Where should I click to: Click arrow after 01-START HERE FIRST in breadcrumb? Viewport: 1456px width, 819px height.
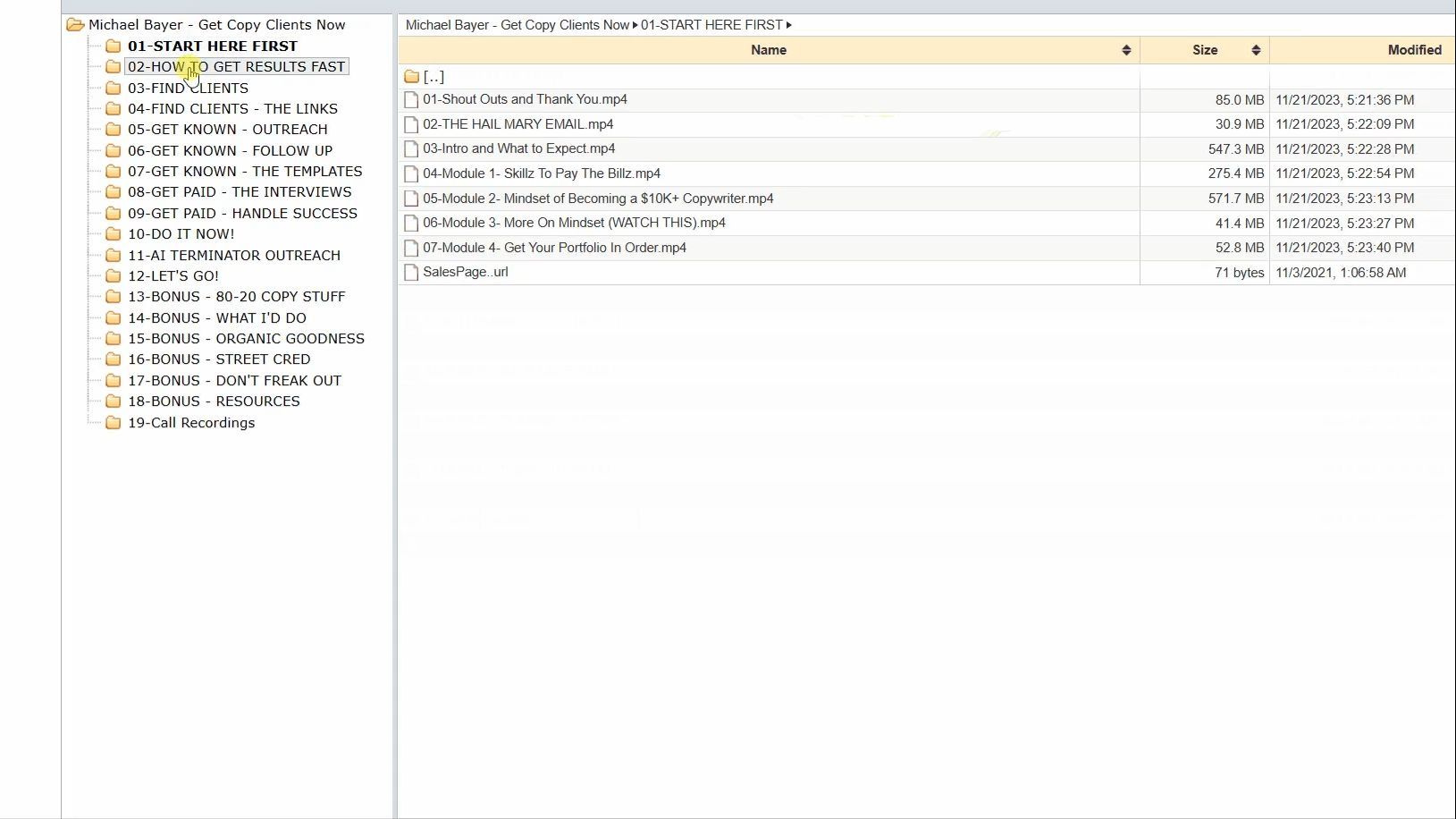click(x=788, y=25)
